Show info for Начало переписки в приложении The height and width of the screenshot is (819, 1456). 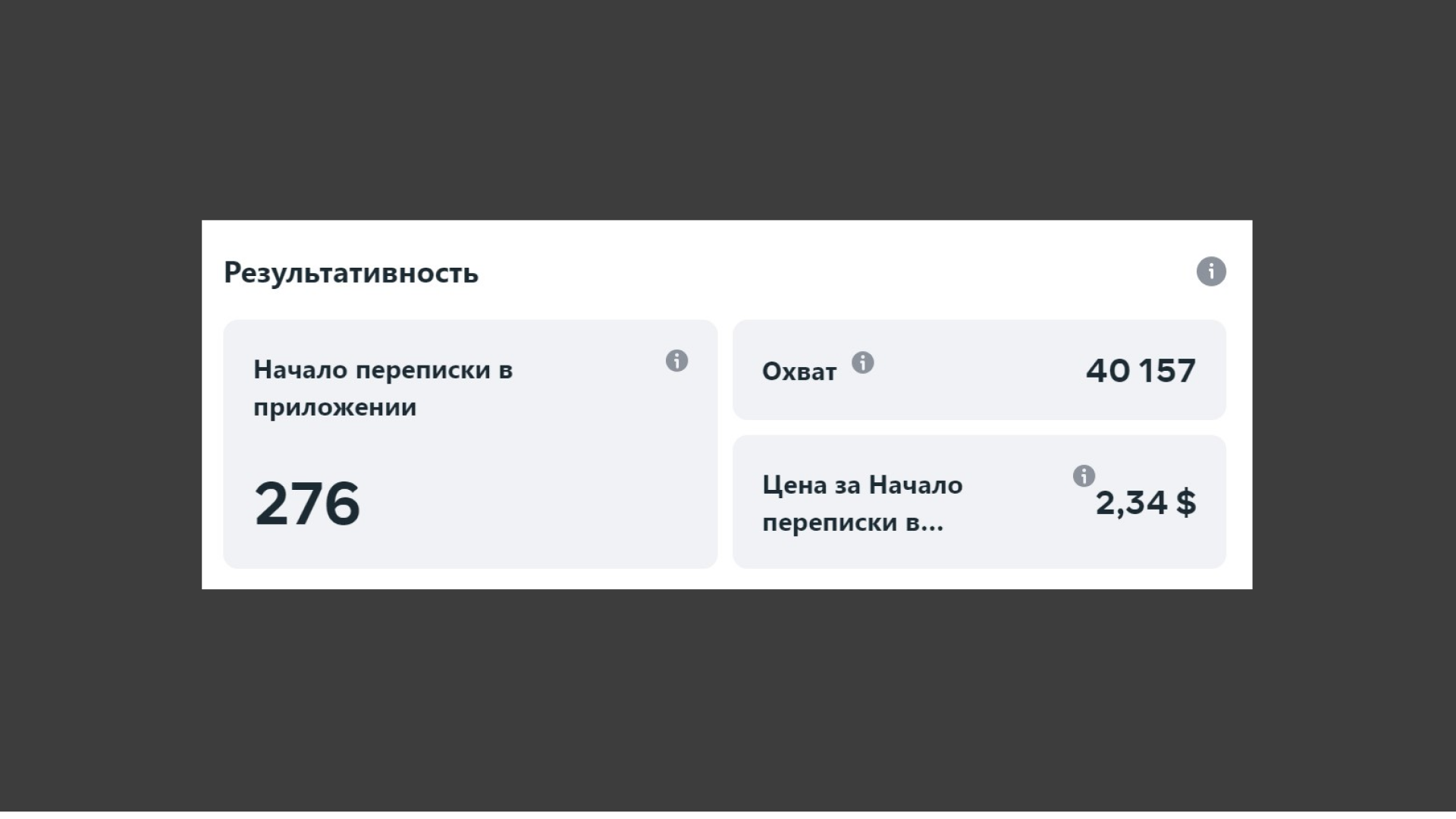click(676, 361)
